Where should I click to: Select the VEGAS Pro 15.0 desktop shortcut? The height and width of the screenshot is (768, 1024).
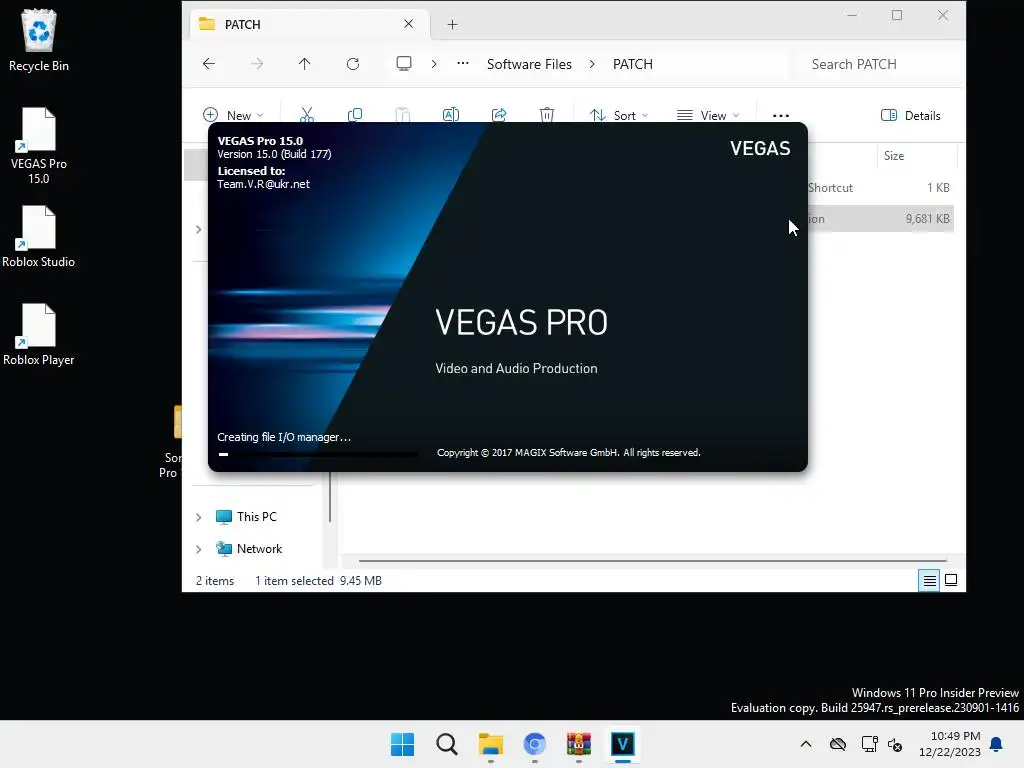[39, 146]
